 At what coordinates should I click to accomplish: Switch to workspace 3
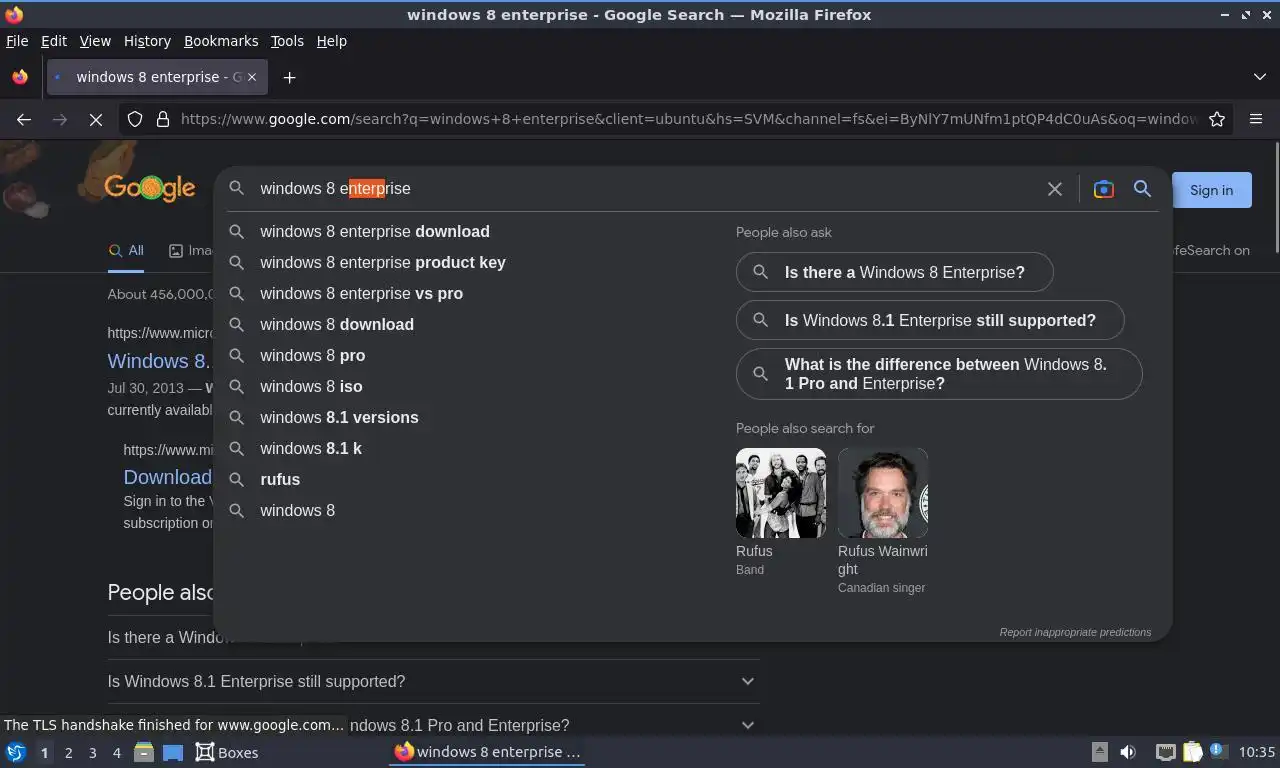93,753
